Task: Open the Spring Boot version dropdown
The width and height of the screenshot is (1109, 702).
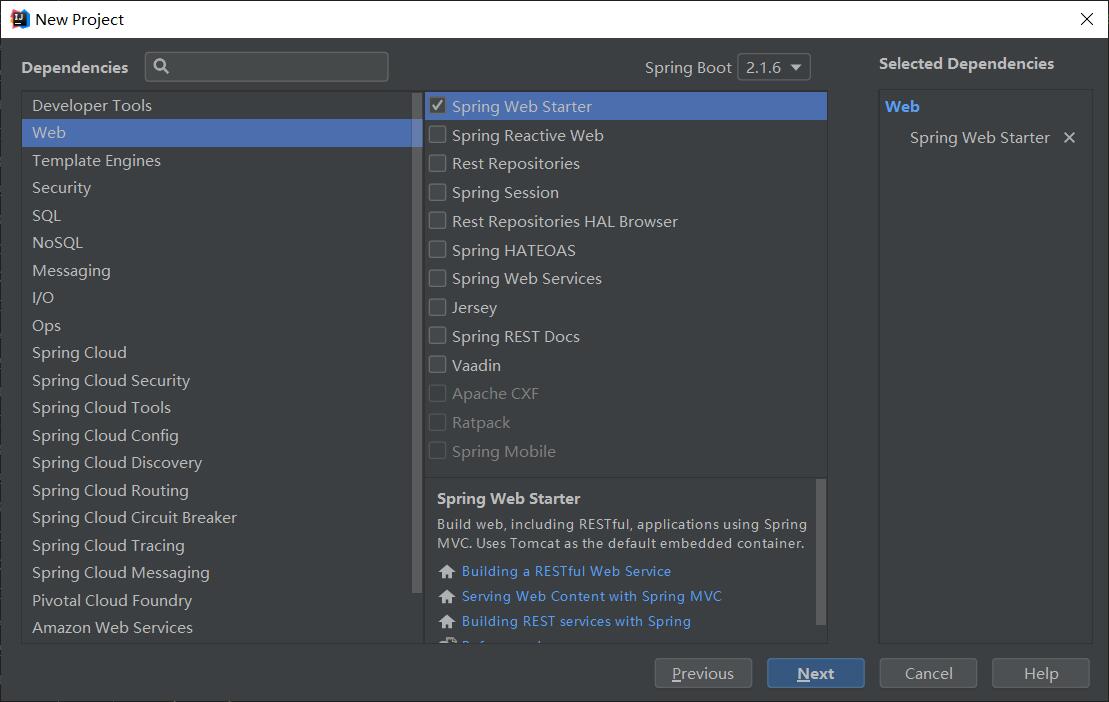Action: [x=774, y=67]
